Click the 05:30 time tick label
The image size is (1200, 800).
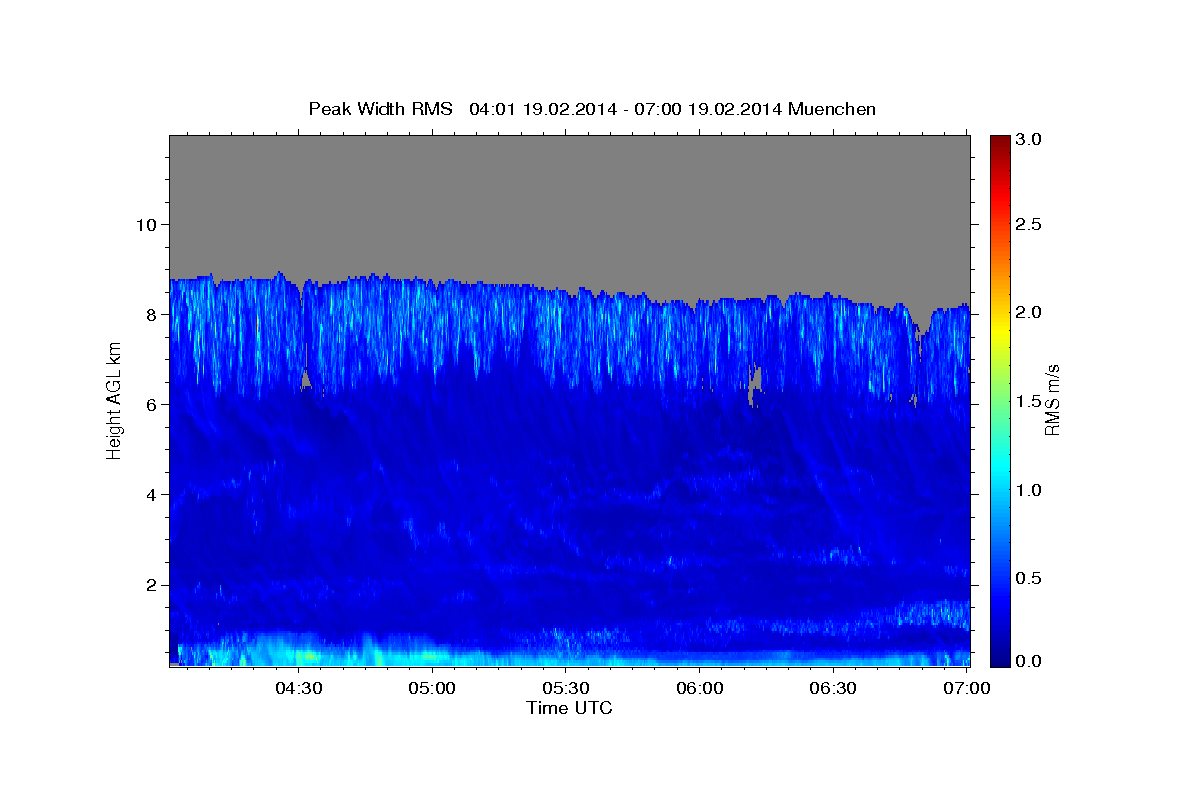565,689
